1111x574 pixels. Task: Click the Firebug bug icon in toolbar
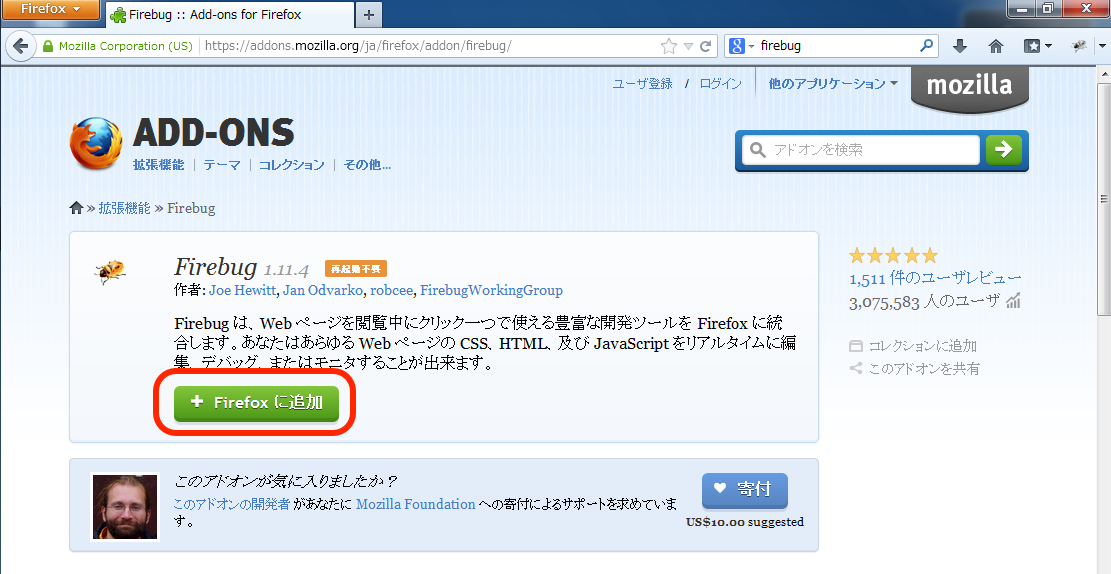[x=1080, y=46]
